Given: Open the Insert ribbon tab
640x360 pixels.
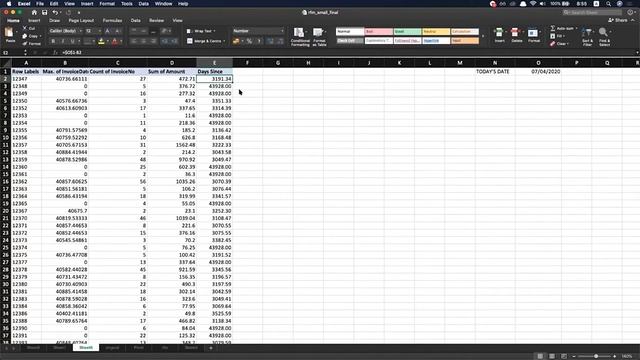Looking at the screenshot, I should 34,20.
